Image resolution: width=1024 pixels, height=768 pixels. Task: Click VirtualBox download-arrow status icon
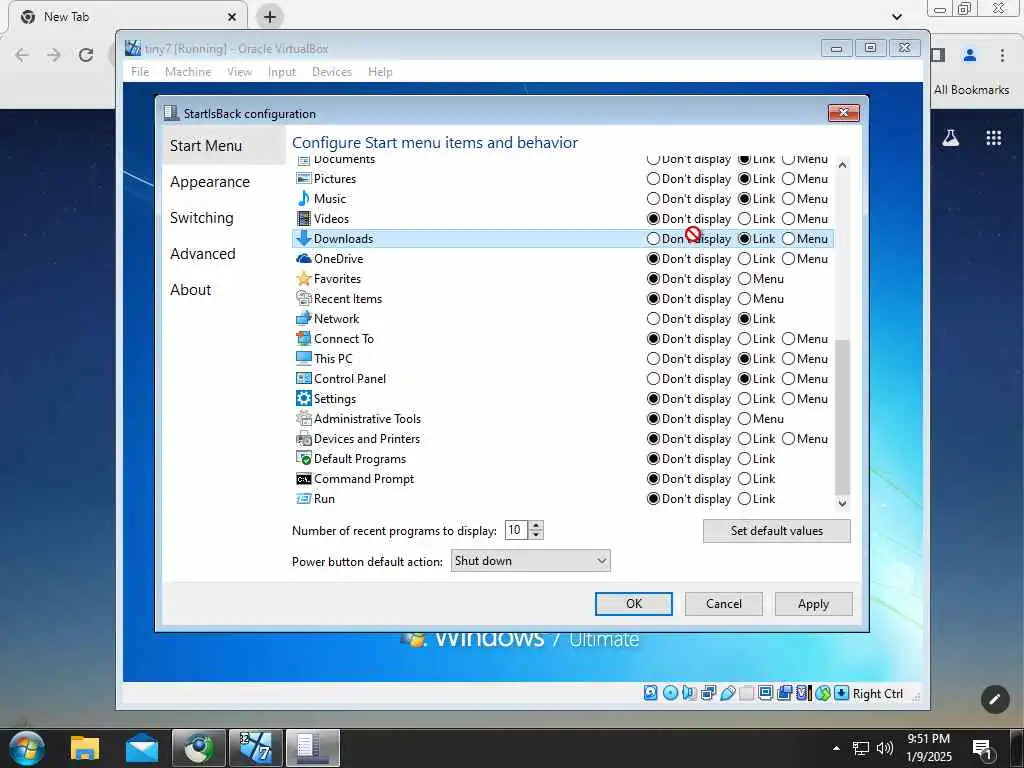(842, 693)
